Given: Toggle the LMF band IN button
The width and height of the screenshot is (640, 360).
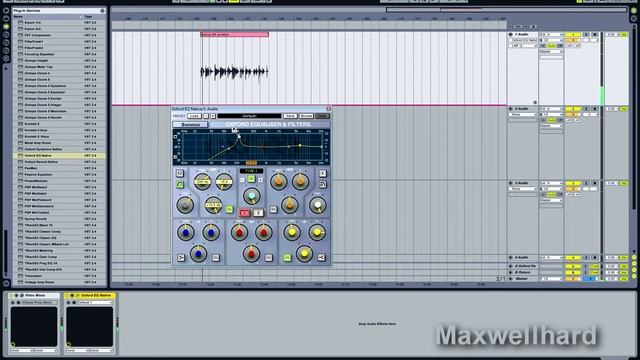Looking at the screenshot, I should [229, 209].
